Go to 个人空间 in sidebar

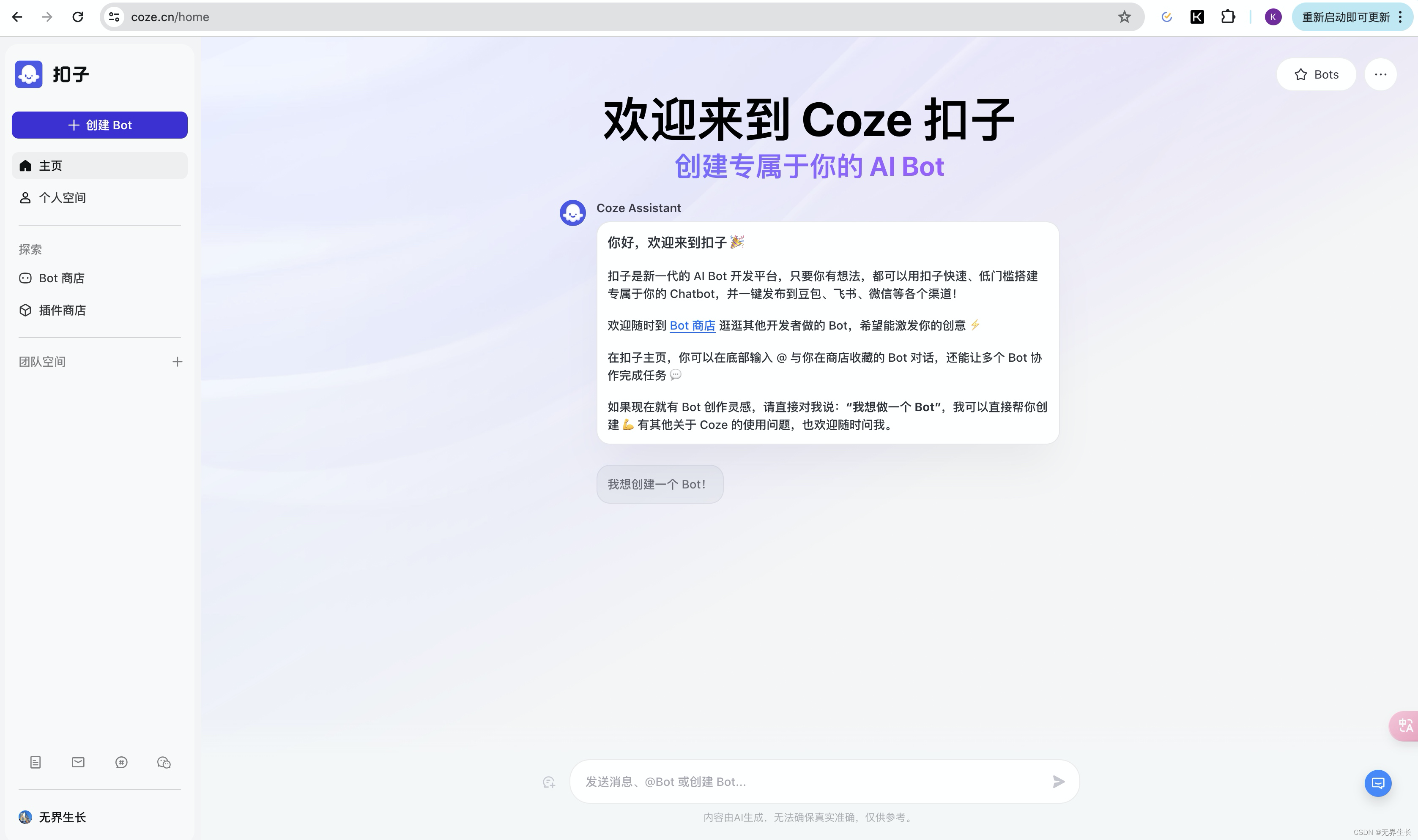(62, 198)
